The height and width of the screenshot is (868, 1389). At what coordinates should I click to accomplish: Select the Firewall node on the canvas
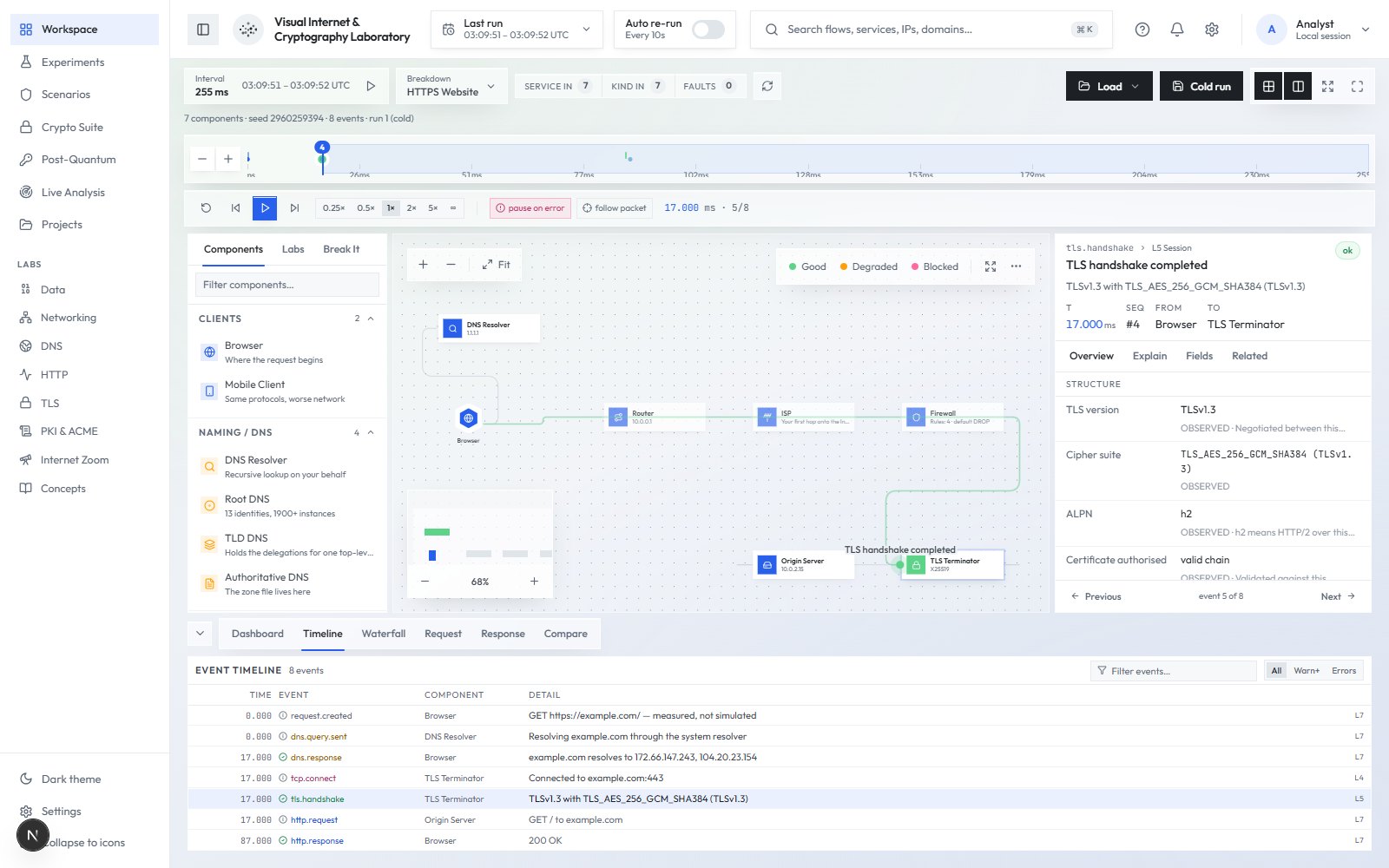pos(953,418)
